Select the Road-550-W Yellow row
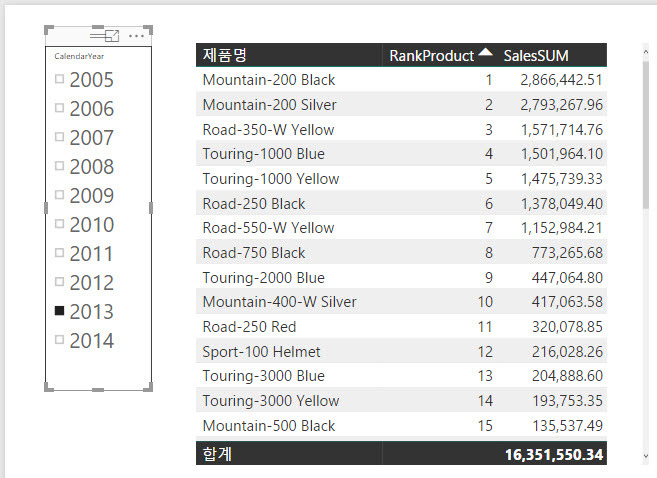The height and width of the screenshot is (478, 657). click(x=401, y=228)
